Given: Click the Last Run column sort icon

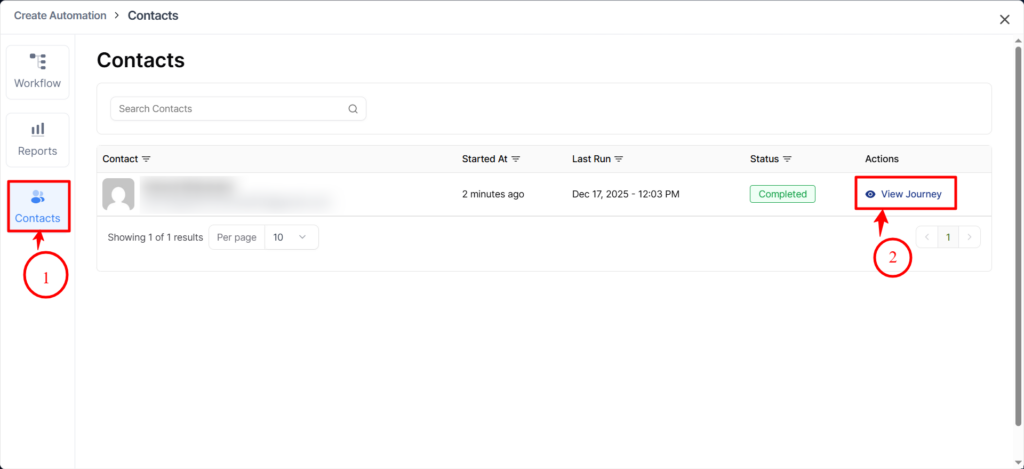Looking at the screenshot, I should (619, 159).
